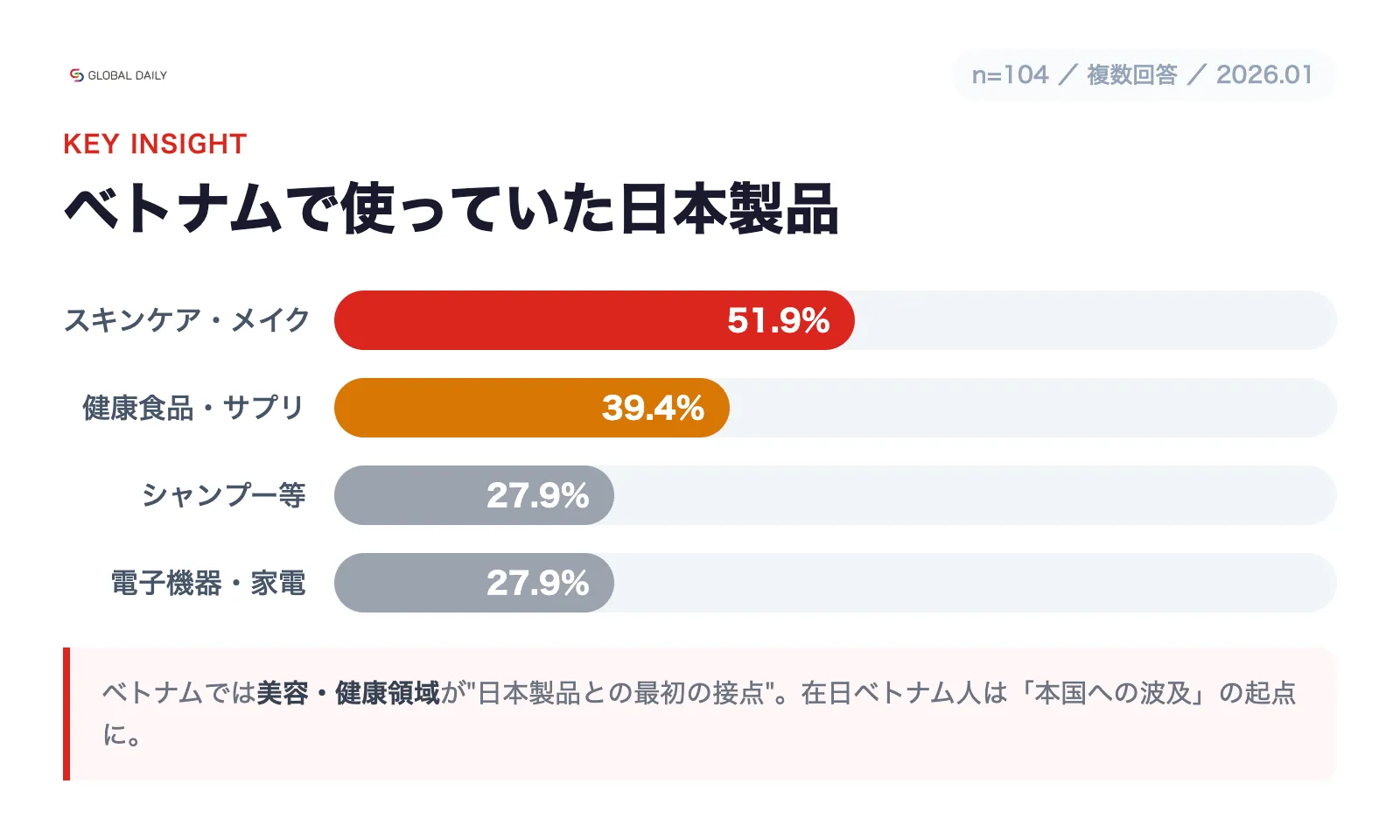Click the n=104 survey info badge
Image resolution: width=1400 pixels, height=840 pixels.
tap(1142, 75)
